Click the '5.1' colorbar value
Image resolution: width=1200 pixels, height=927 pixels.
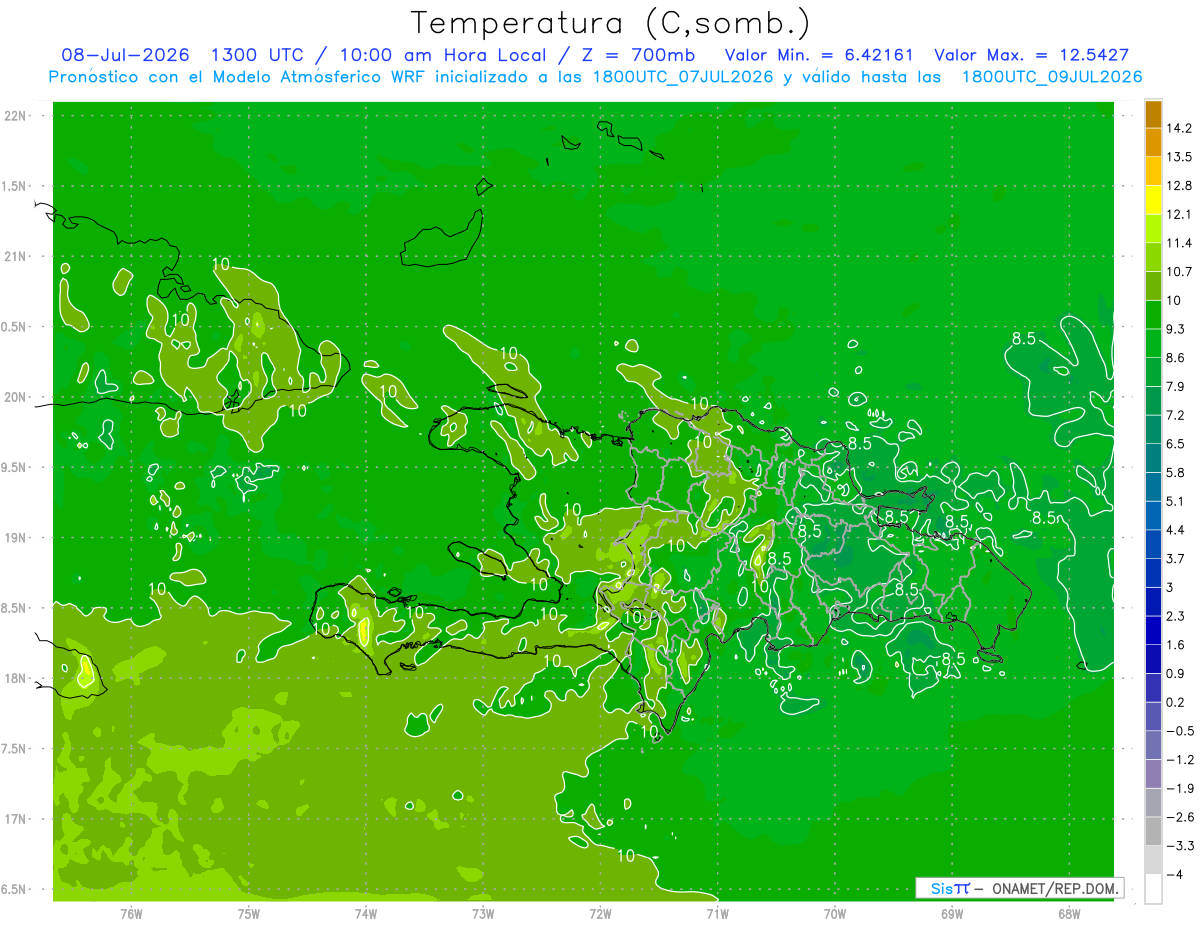tap(1176, 501)
